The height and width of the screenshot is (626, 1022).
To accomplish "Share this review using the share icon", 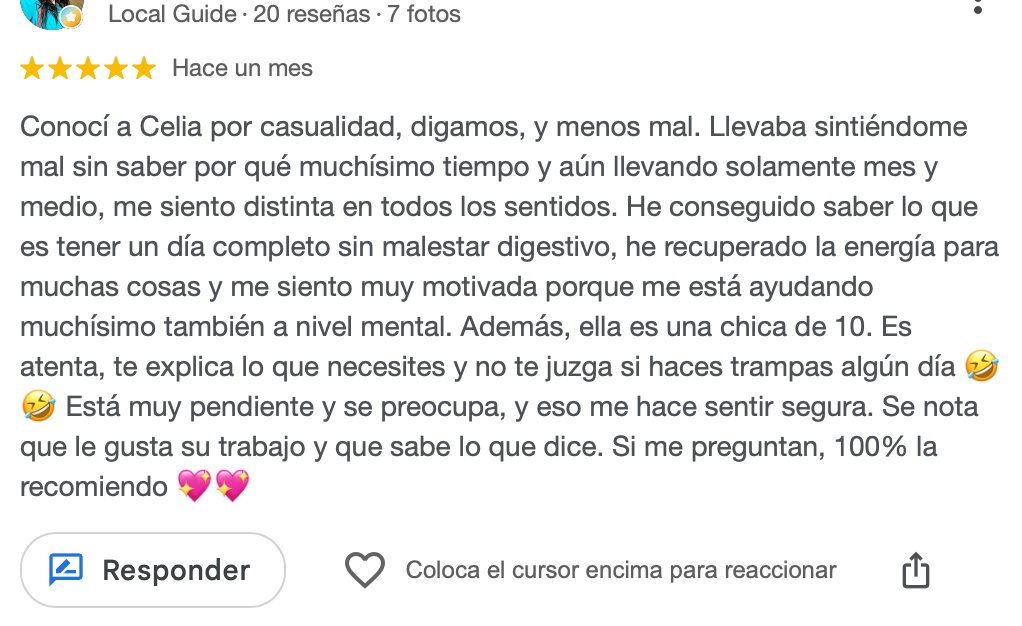I will pyautogui.click(x=916, y=570).
